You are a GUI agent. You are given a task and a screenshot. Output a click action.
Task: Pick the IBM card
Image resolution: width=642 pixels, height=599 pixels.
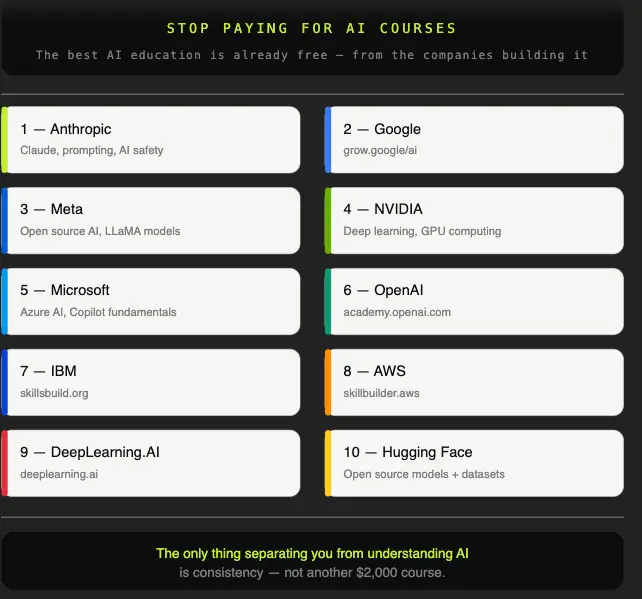tap(151, 382)
